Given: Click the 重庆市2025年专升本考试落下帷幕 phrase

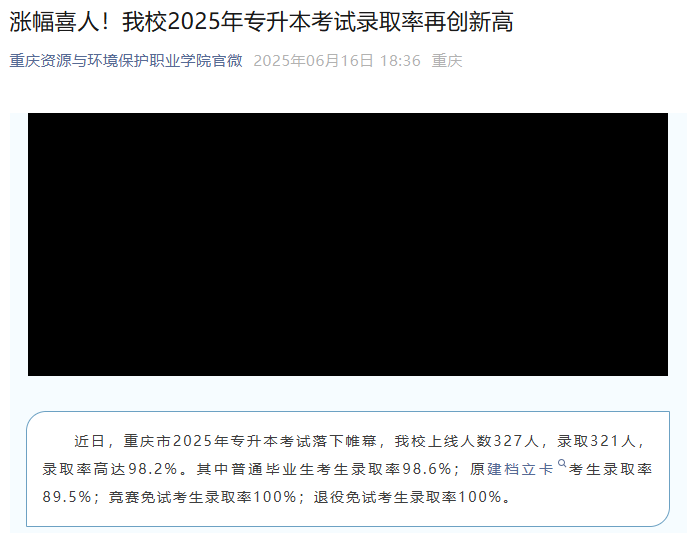Looking at the screenshot, I should [x=250, y=441].
